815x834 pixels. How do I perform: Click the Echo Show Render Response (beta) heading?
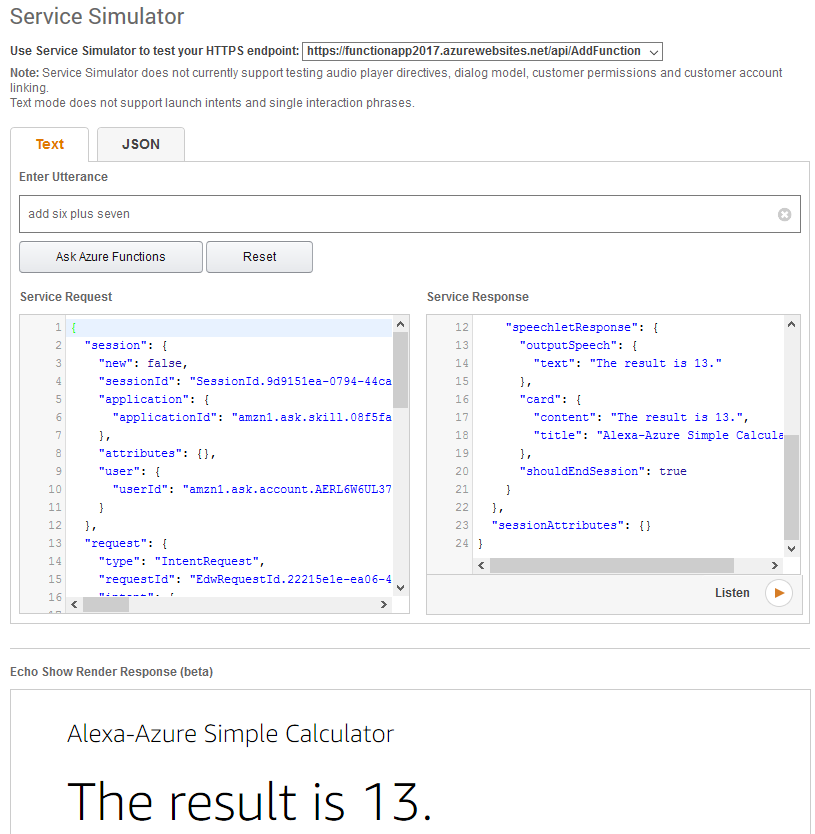click(111, 672)
